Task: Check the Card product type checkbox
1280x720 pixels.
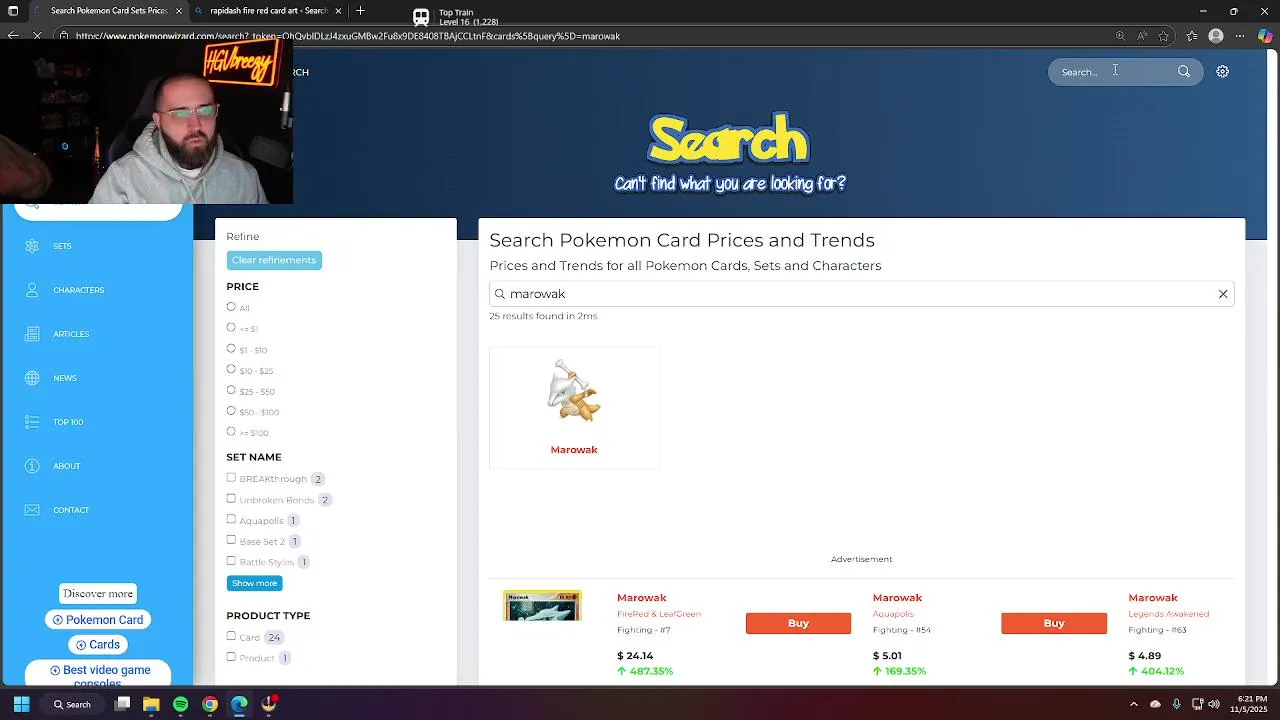Action: (x=231, y=636)
